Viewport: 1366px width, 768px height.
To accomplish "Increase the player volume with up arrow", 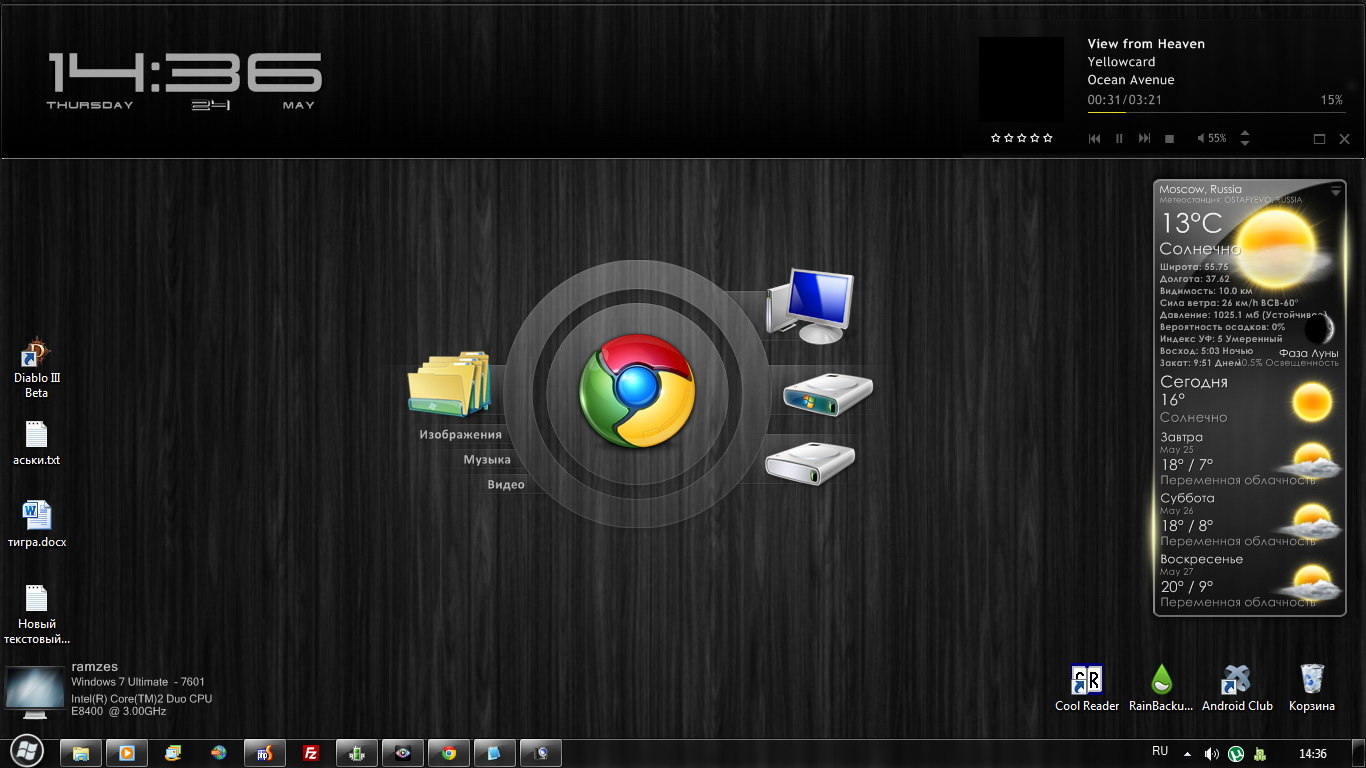I will tap(1245, 133).
